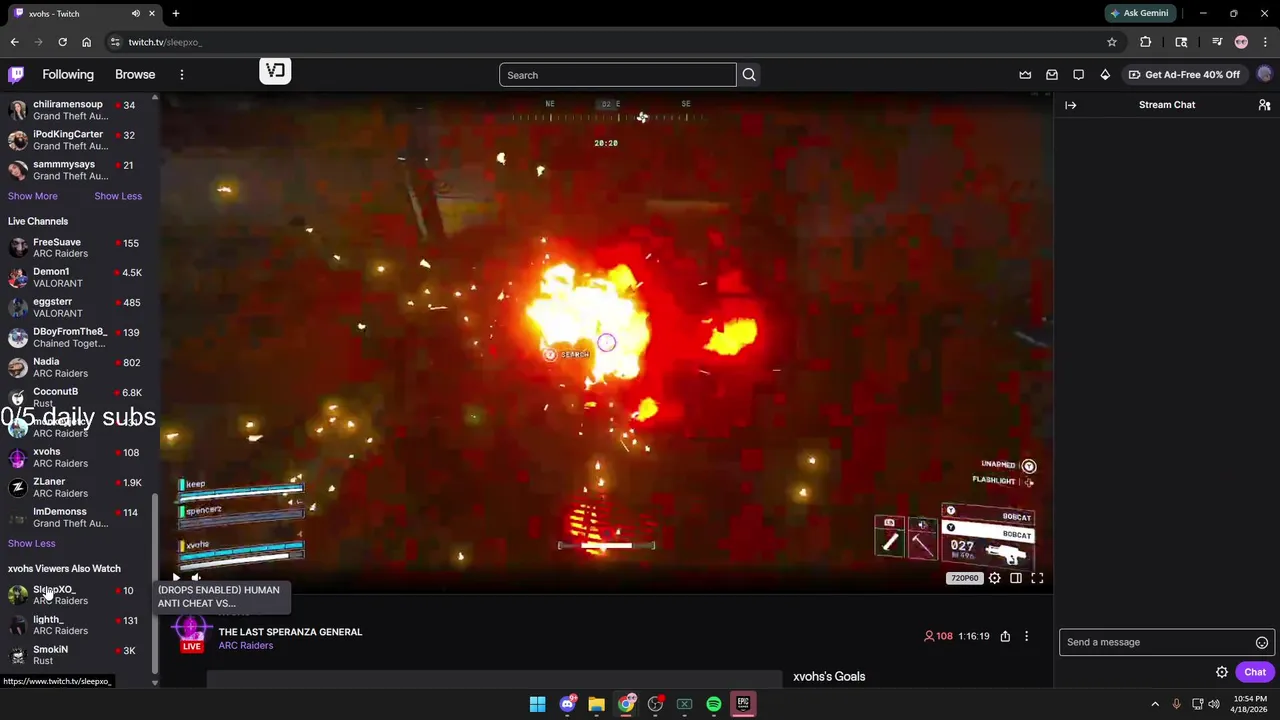This screenshot has height=720, width=1280.
Task: Open the Browse page
Action: [135, 75]
